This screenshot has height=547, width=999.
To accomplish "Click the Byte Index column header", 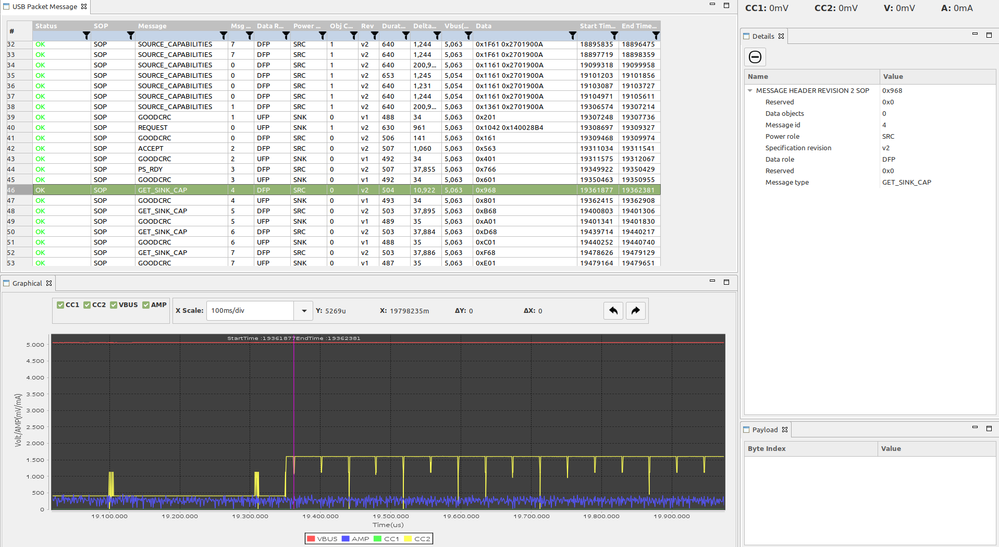I will (810, 449).
